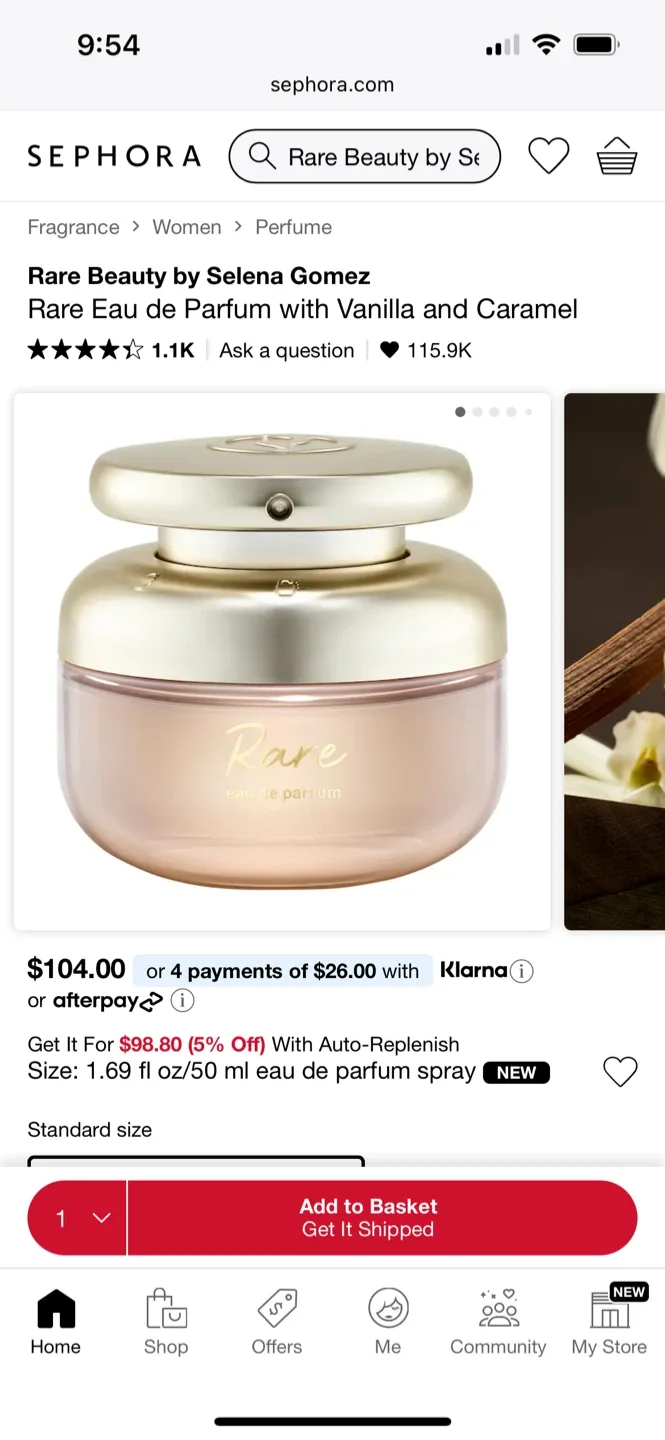Click the Afterpay info icon
The width and height of the screenshot is (665, 1440).
pyautogui.click(x=182, y=1000)
